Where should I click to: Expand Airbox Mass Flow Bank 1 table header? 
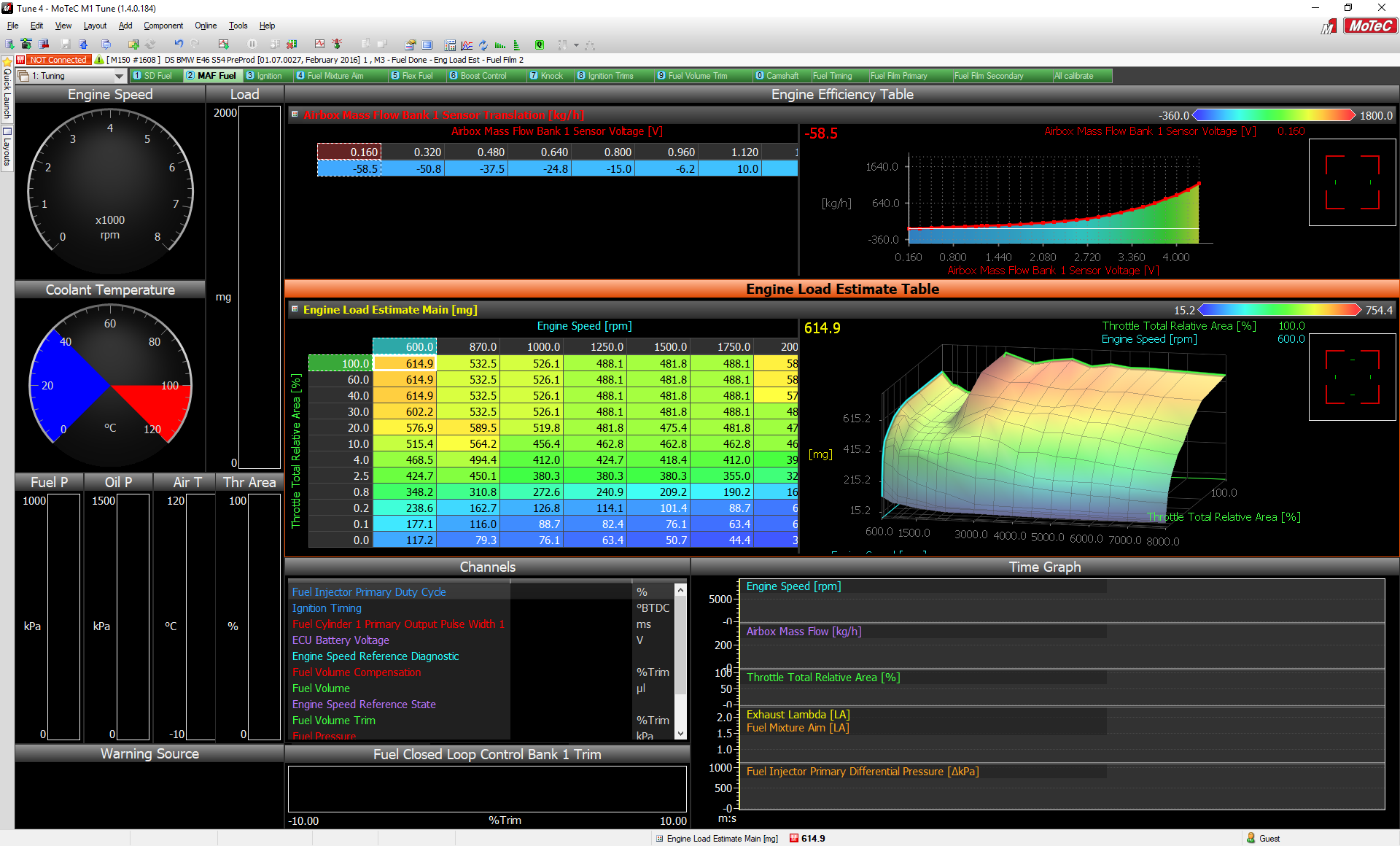(x=295, y=115)
